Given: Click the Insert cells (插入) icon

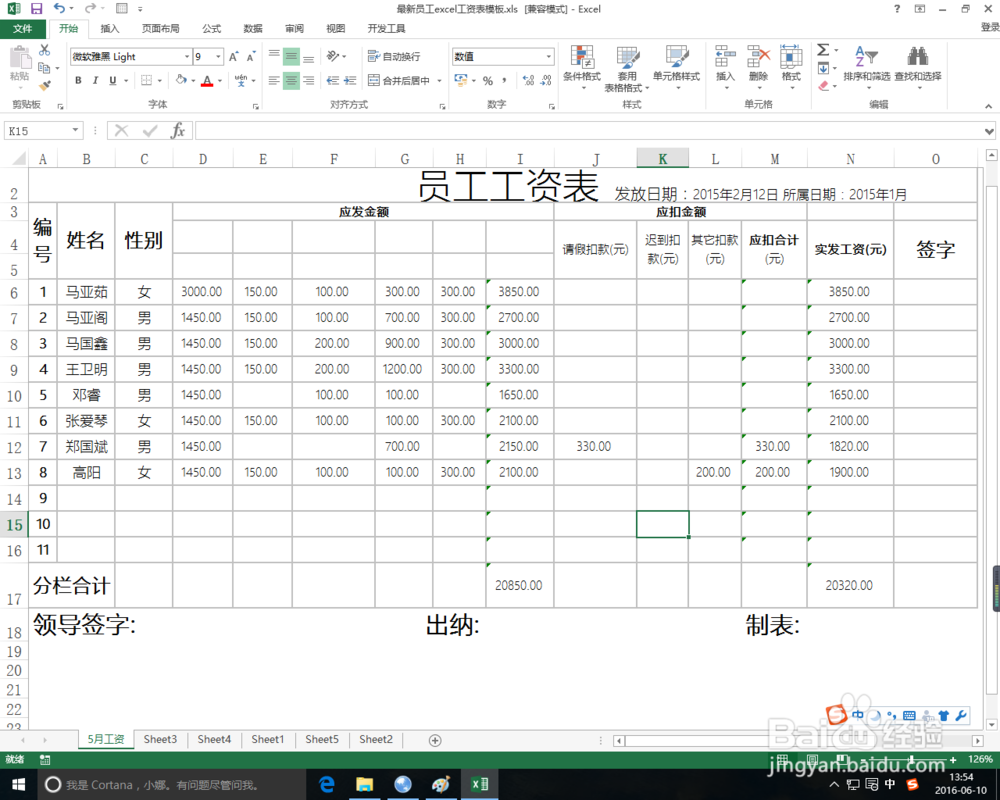Looking at the screenshot, I should 725,56.
